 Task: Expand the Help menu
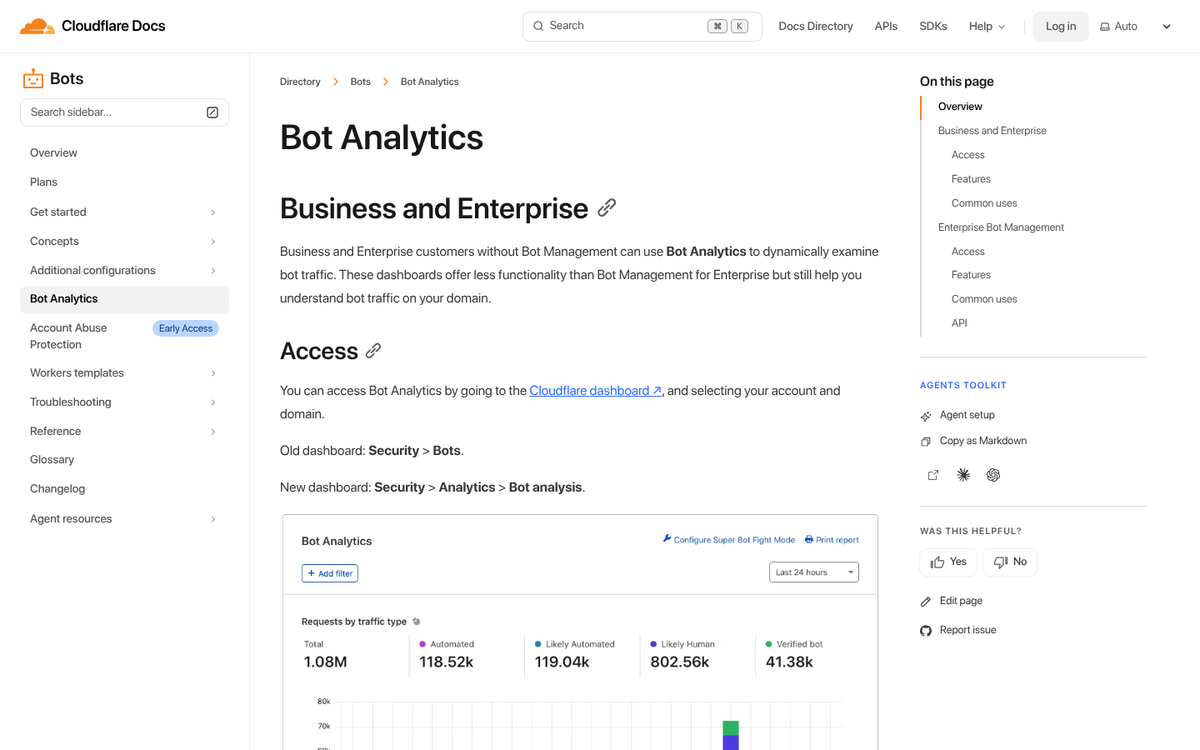point(986,26)
